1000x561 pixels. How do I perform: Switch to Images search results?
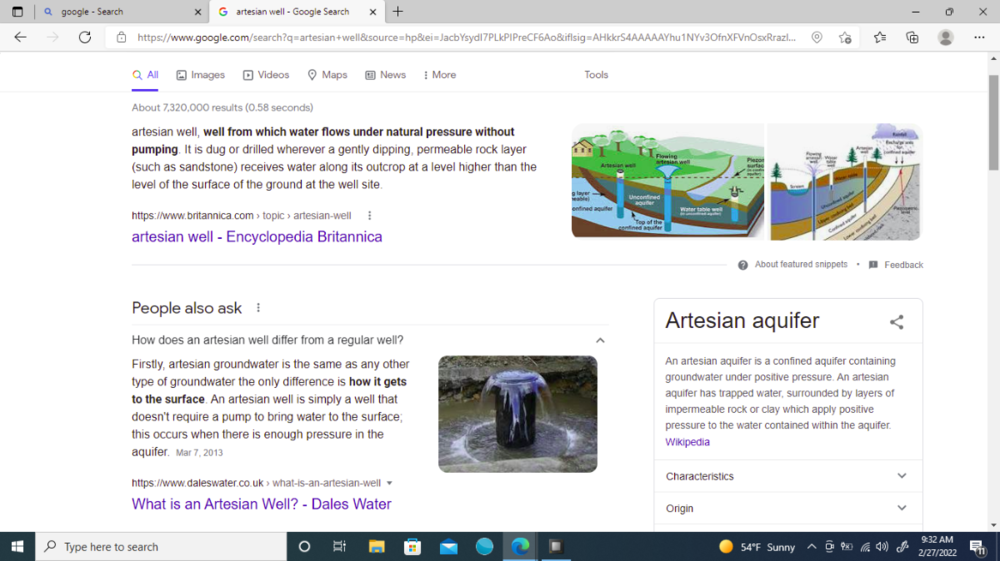200,75
